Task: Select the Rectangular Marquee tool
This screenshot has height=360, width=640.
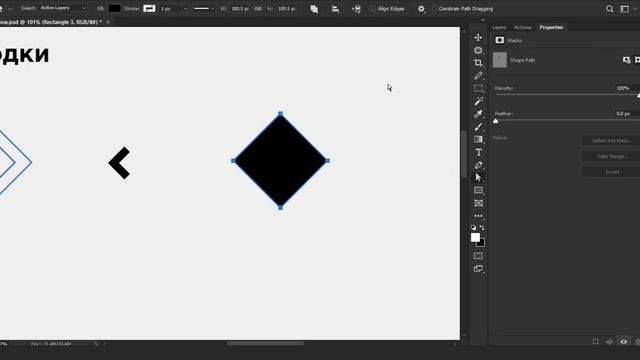Action: [x=478, y=88]
